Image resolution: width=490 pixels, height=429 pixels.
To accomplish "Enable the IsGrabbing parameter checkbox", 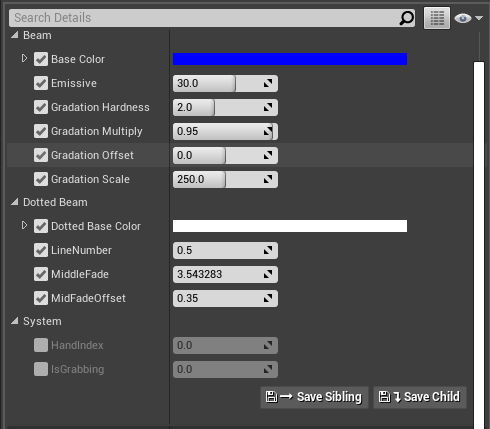I will point(41,369).
